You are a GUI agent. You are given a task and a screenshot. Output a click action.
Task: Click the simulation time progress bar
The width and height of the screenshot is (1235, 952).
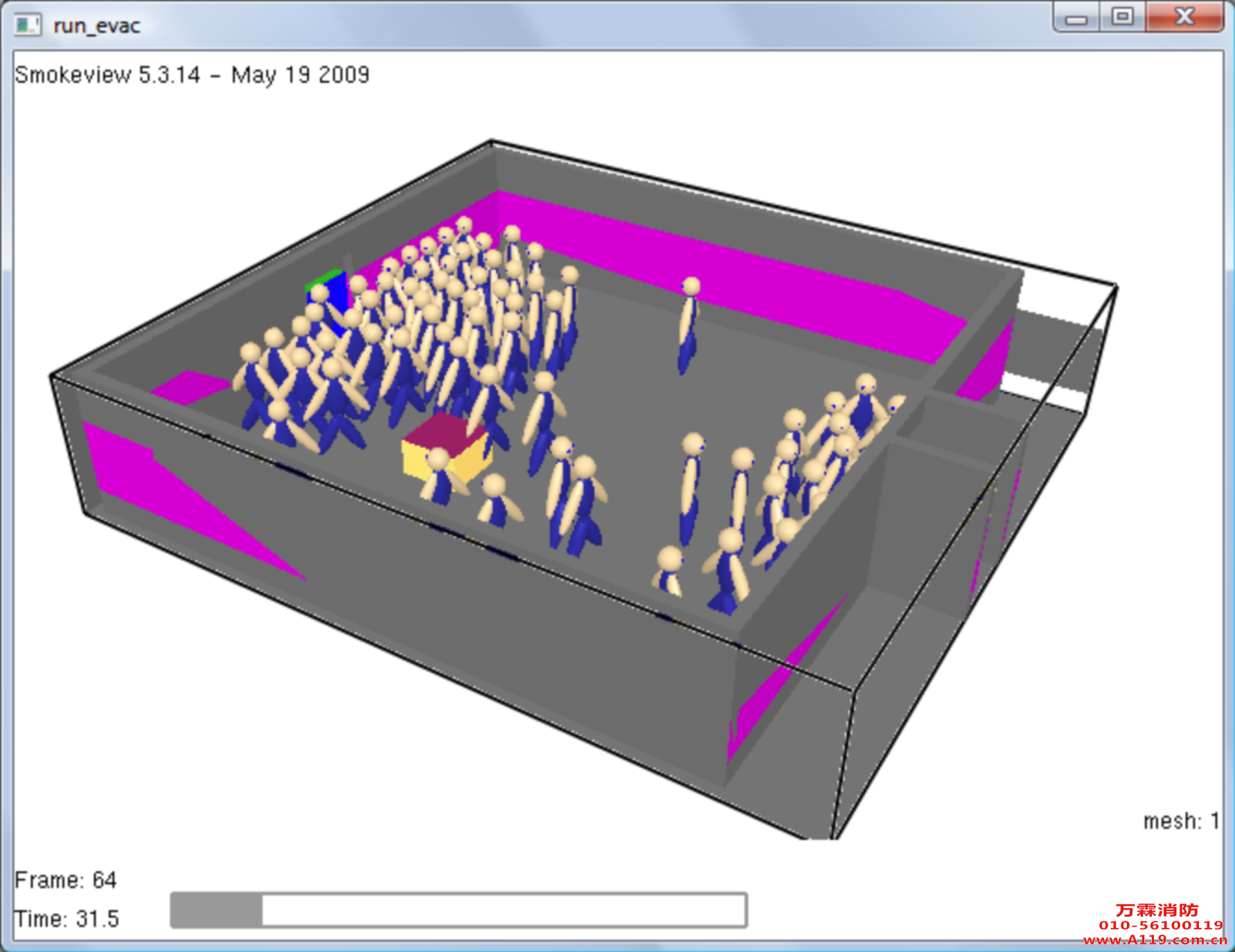(x=459, y=910)
